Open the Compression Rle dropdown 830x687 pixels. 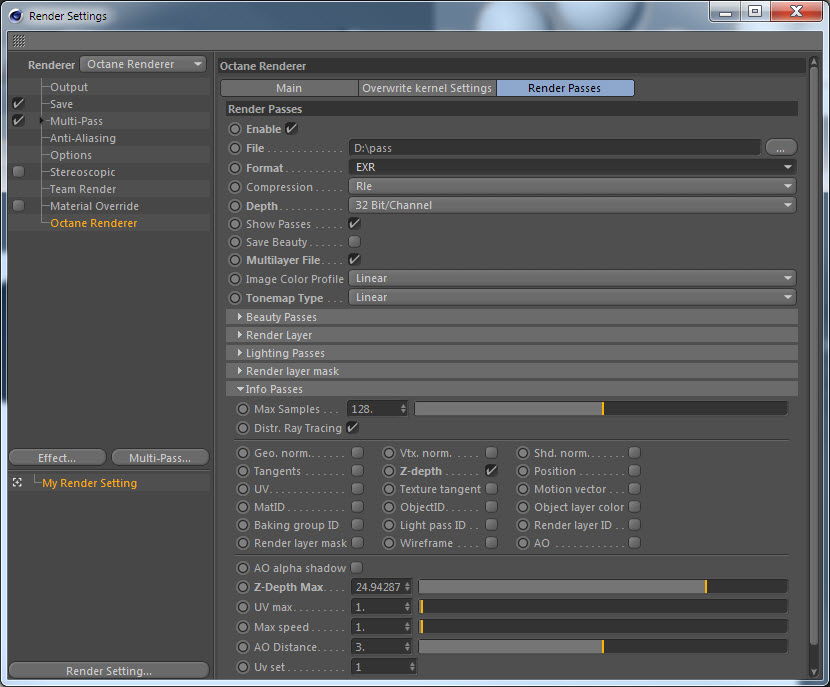point(572,186)
